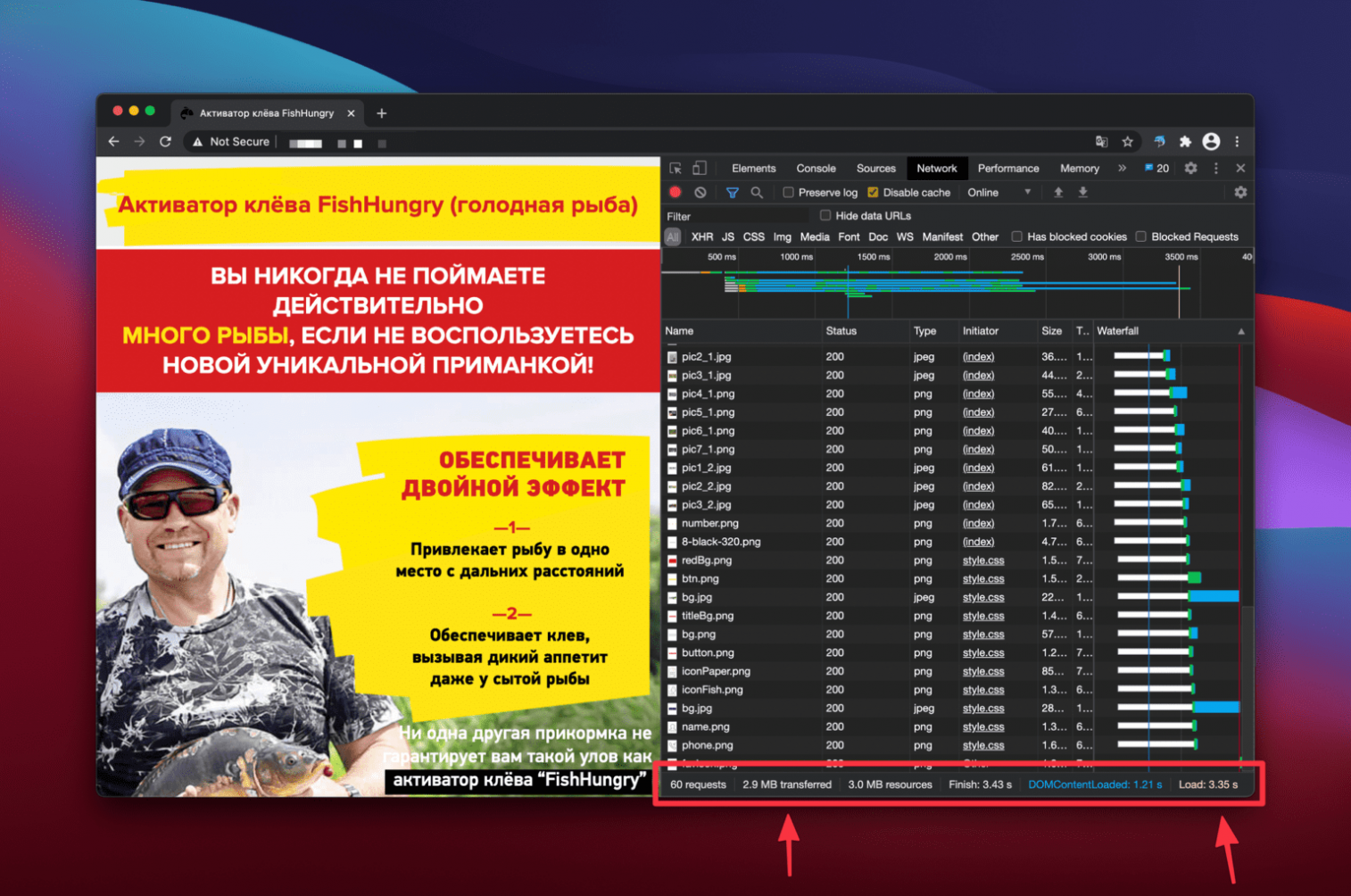
Task: Filter requests by XHR
Action: point(702,236)
